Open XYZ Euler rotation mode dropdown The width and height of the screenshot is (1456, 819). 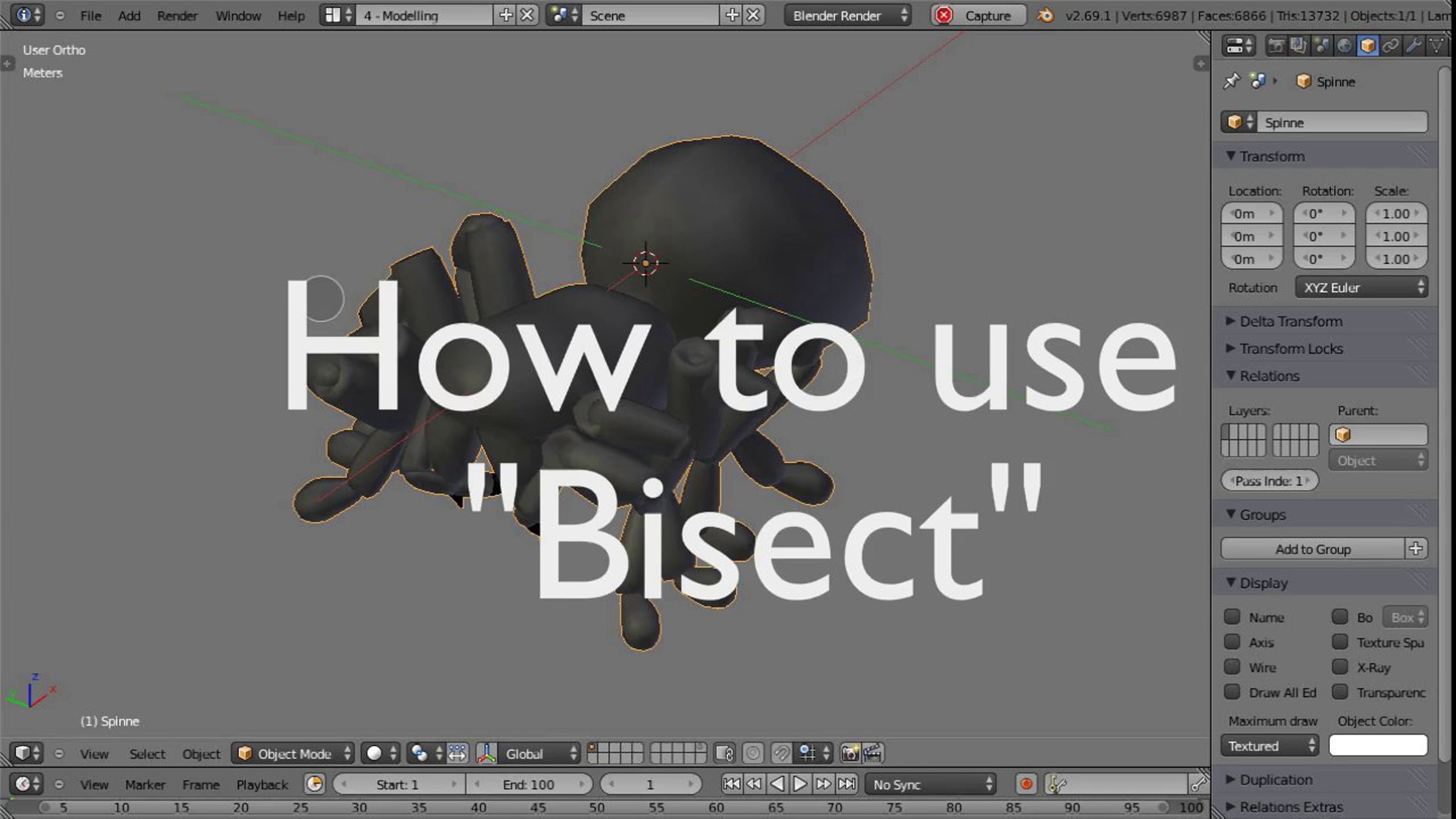1361,288
